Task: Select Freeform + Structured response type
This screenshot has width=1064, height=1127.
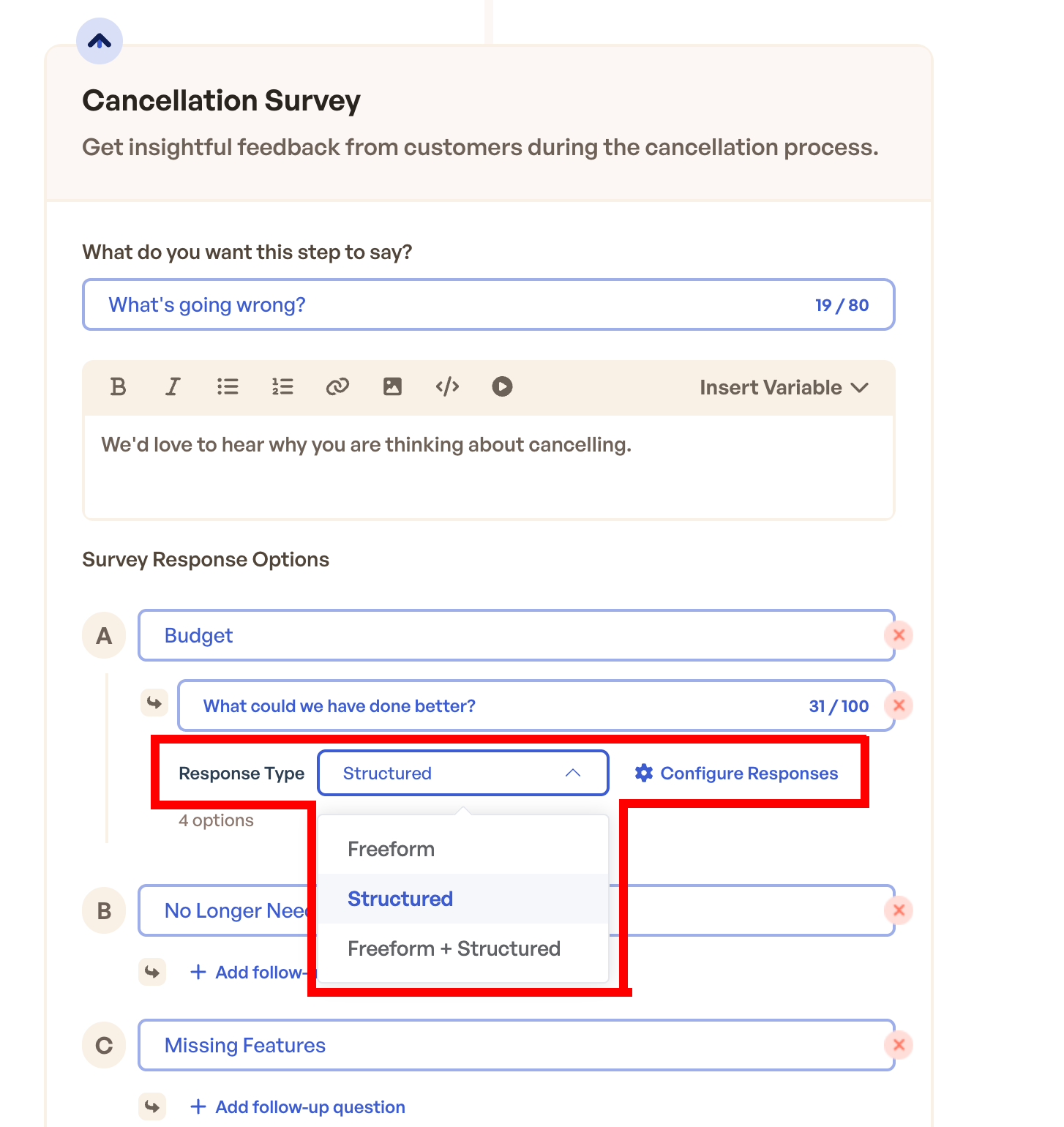Action: [x=453, y=948]
